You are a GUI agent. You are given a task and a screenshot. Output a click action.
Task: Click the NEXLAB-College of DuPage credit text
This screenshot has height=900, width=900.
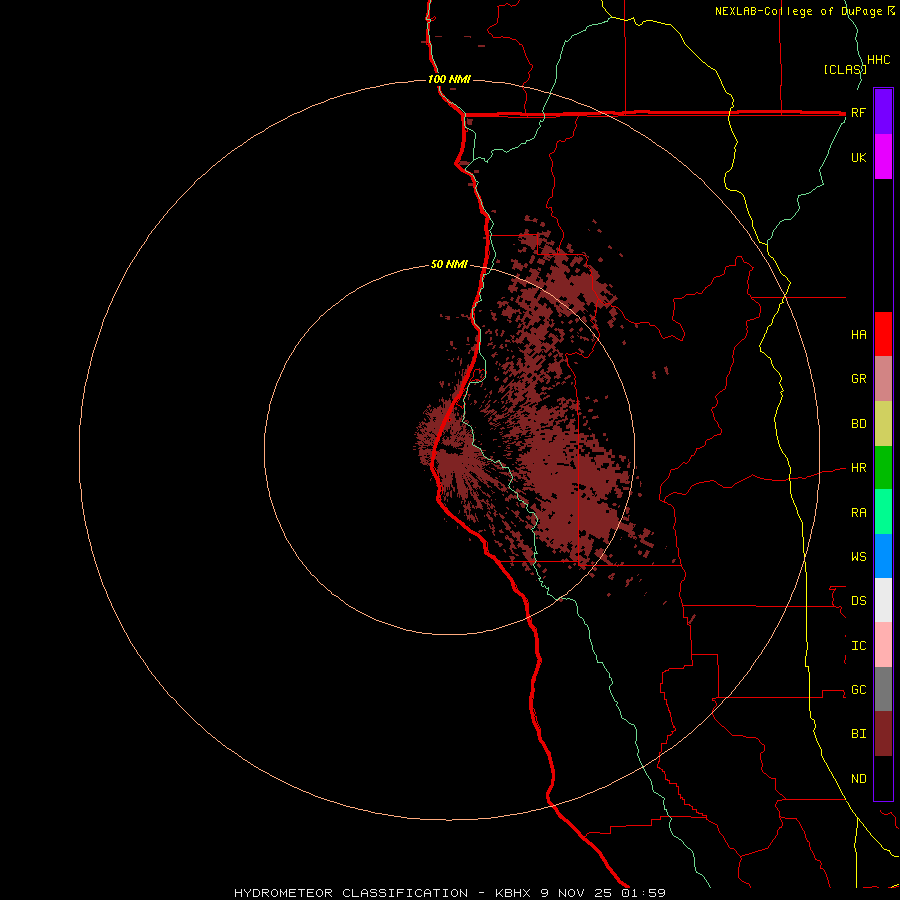pyautogui.click(x=800, y=11)
